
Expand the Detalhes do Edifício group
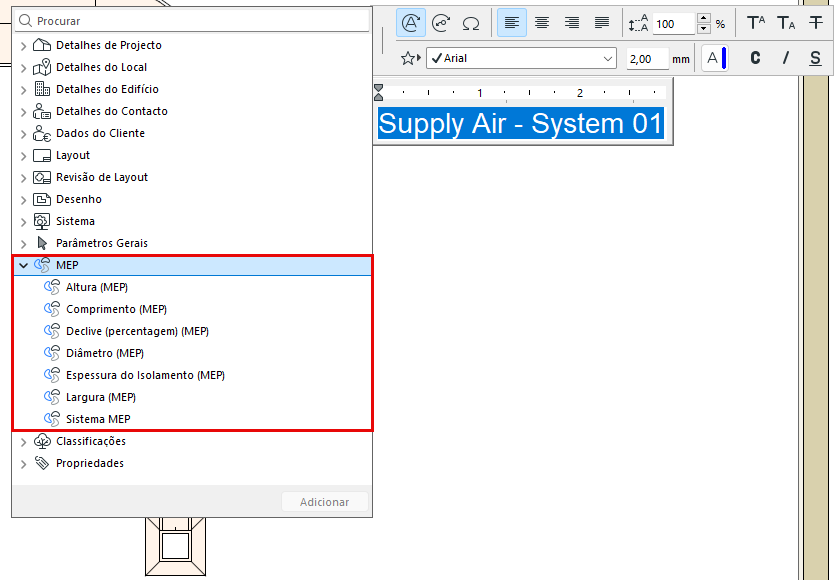(x=23, y=89)
